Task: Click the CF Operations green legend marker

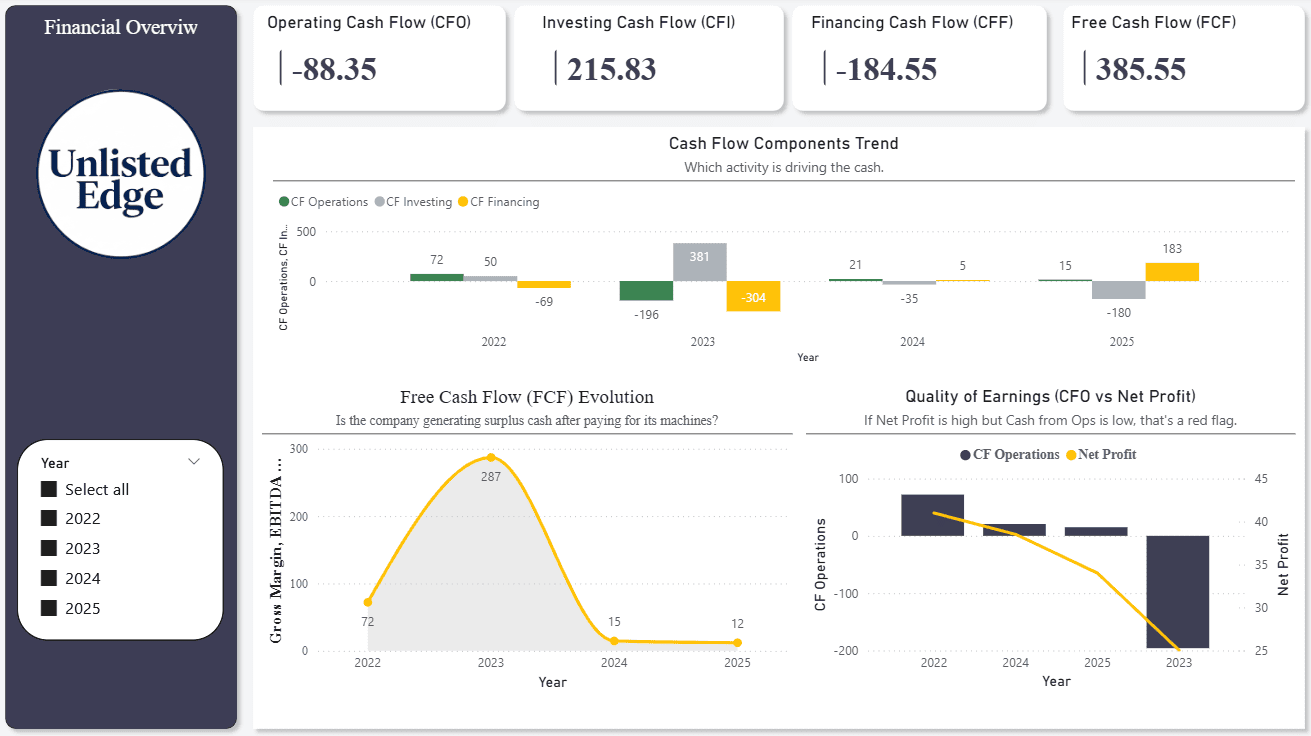Action: coord(284,202)
